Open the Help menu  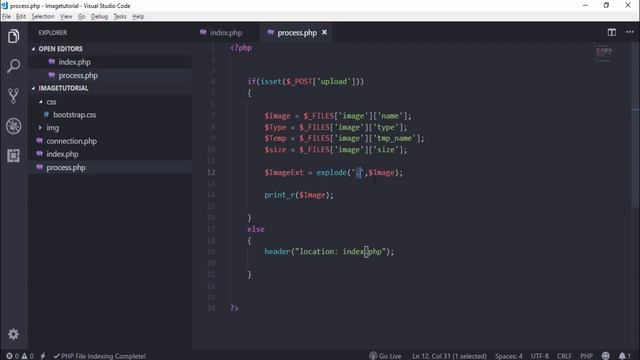click(138, 16)
